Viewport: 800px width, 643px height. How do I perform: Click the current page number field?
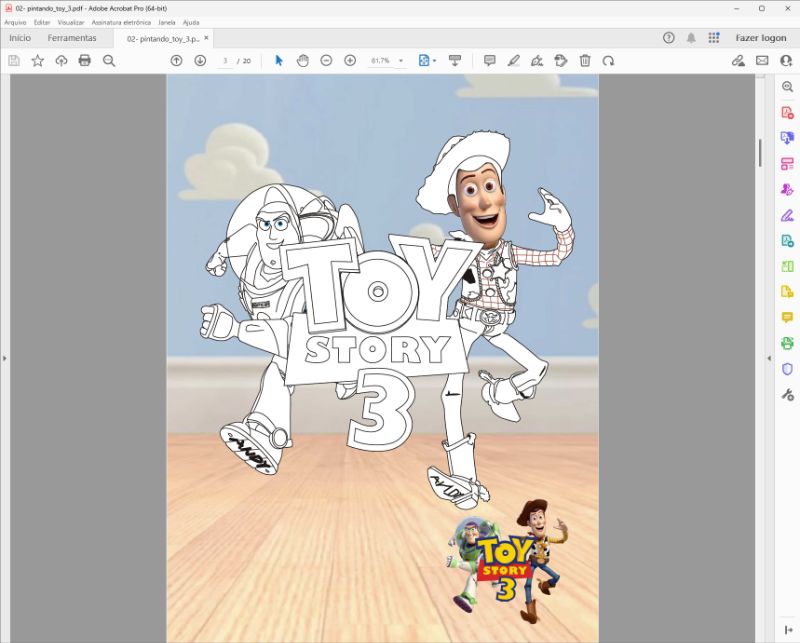pyautogui.click(x=225, y=61)
